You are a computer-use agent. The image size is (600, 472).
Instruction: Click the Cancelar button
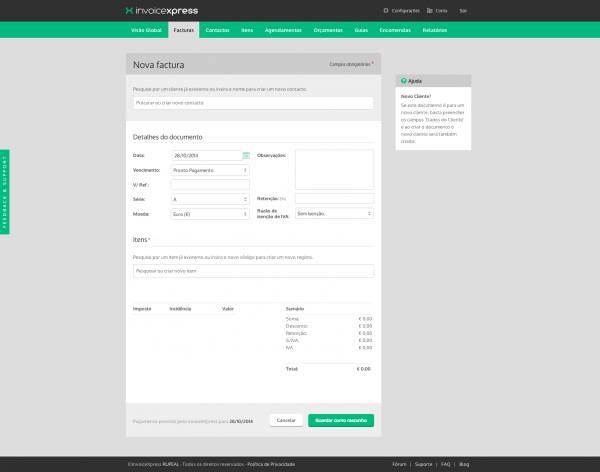click(x=286, y=420)
